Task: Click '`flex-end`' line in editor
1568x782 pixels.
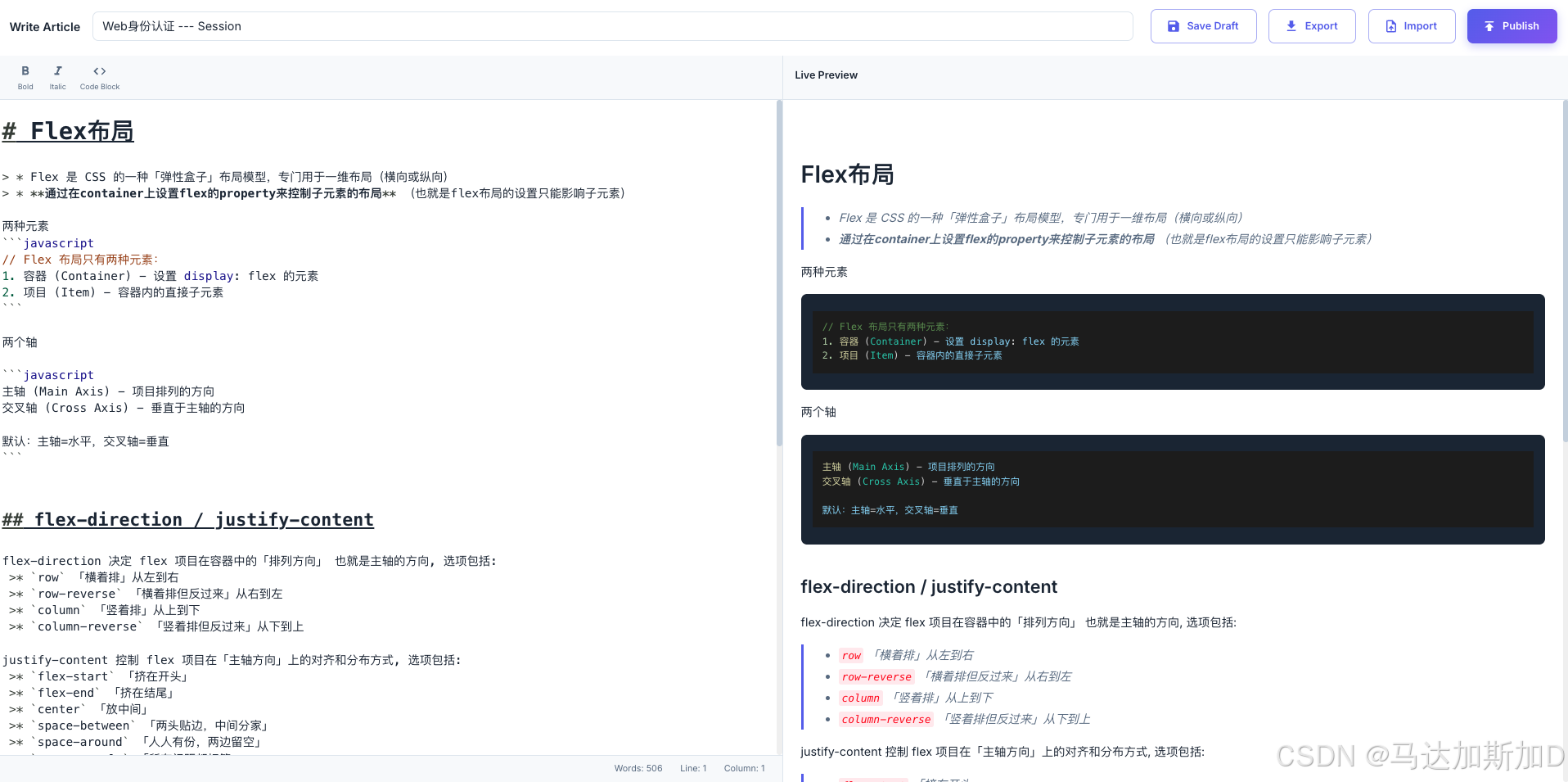Action: pos(92,693)
